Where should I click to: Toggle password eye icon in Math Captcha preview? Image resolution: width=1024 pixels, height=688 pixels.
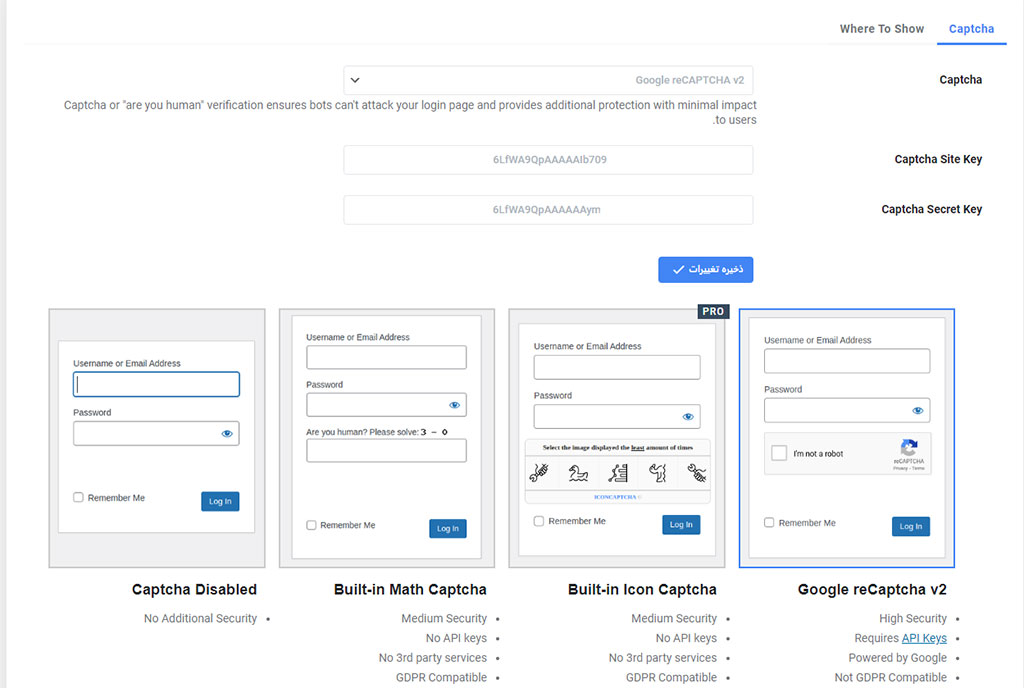pyautogui.click(x=455, y=405)
